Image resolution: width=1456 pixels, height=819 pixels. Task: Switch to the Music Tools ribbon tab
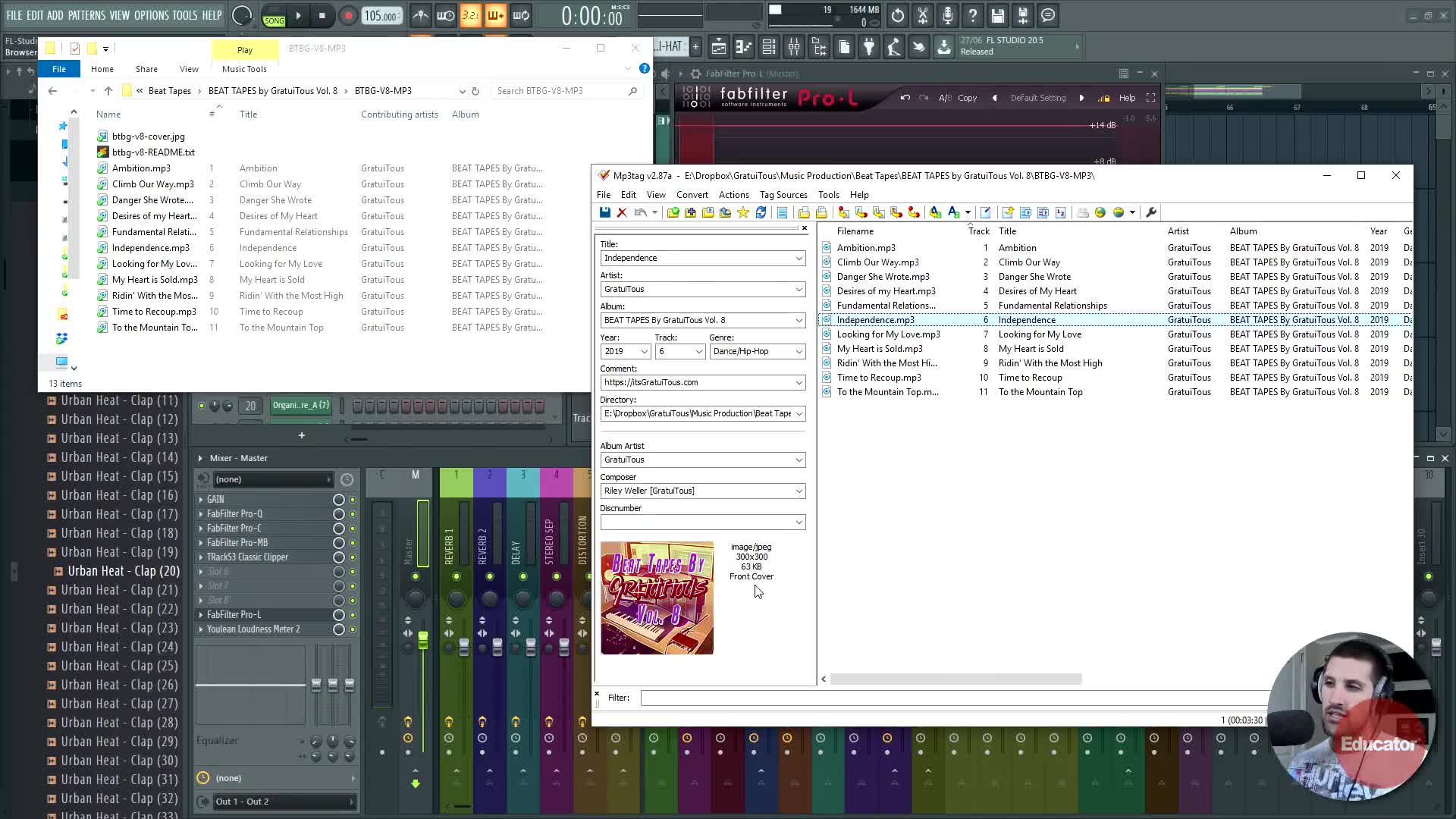(244, 69)
